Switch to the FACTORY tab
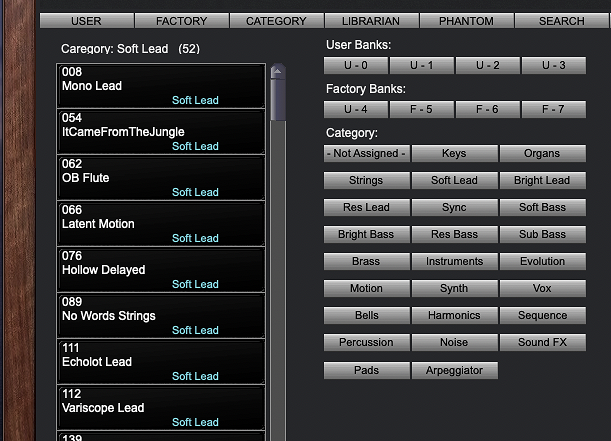Viewport: 611px width, 441px height. coord(181,21)
